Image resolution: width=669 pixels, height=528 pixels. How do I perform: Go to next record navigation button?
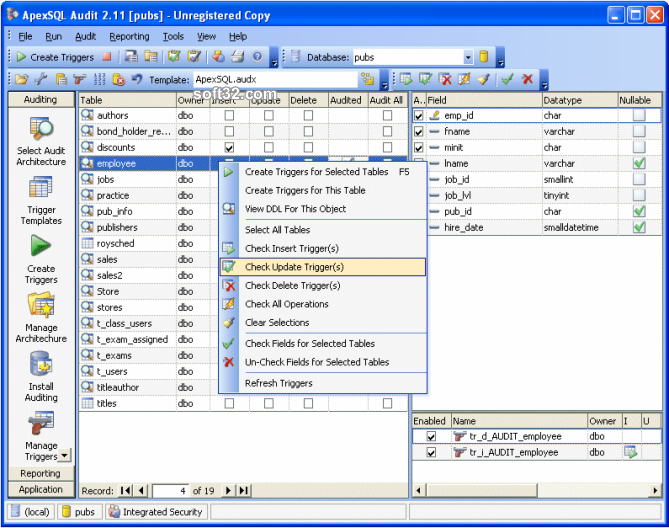[x=229, y=490]
